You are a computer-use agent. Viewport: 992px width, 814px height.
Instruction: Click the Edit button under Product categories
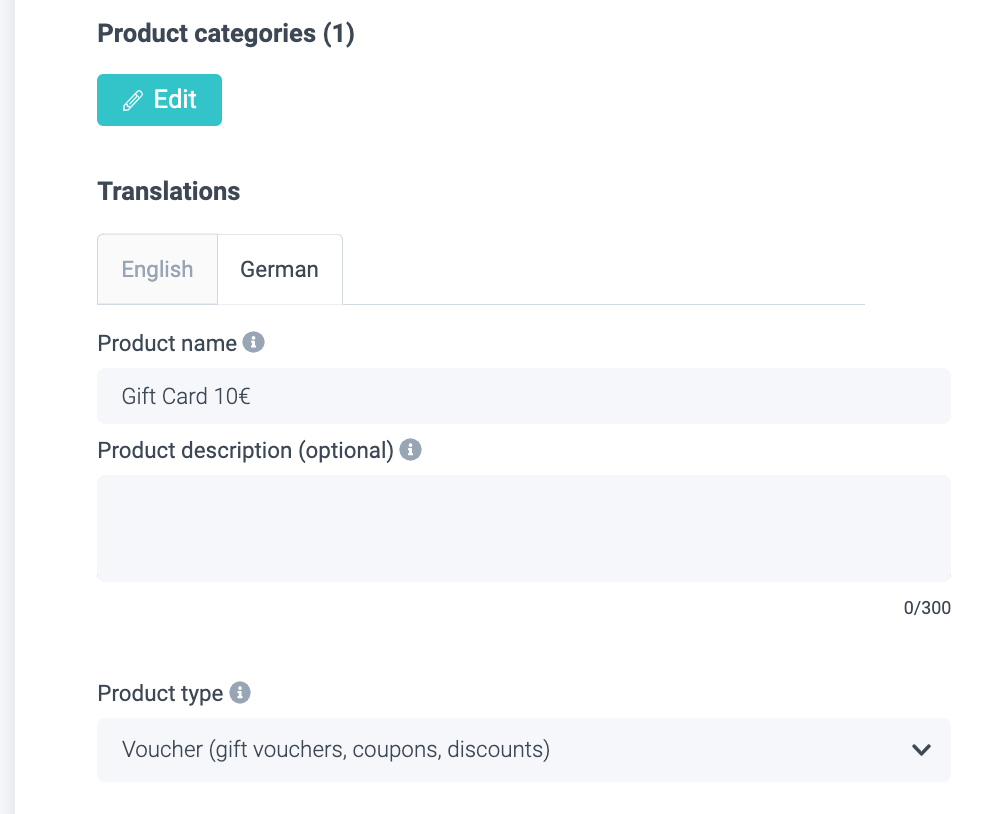pos(159,99)
